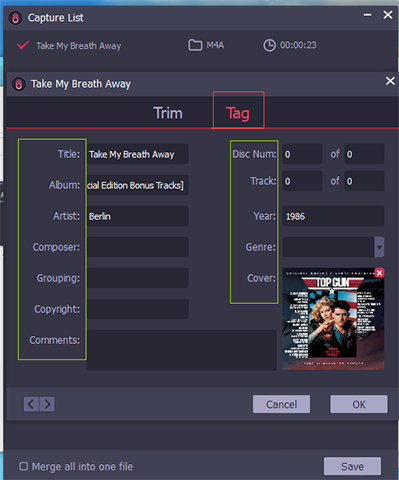Open the M4A folder icon
399x480 pixels.
pos(195,45)
